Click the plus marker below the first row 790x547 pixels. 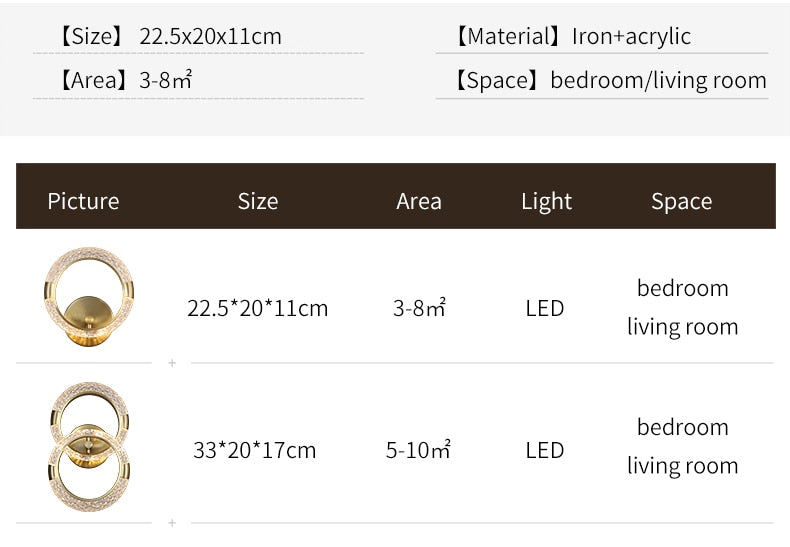[172, 363]
